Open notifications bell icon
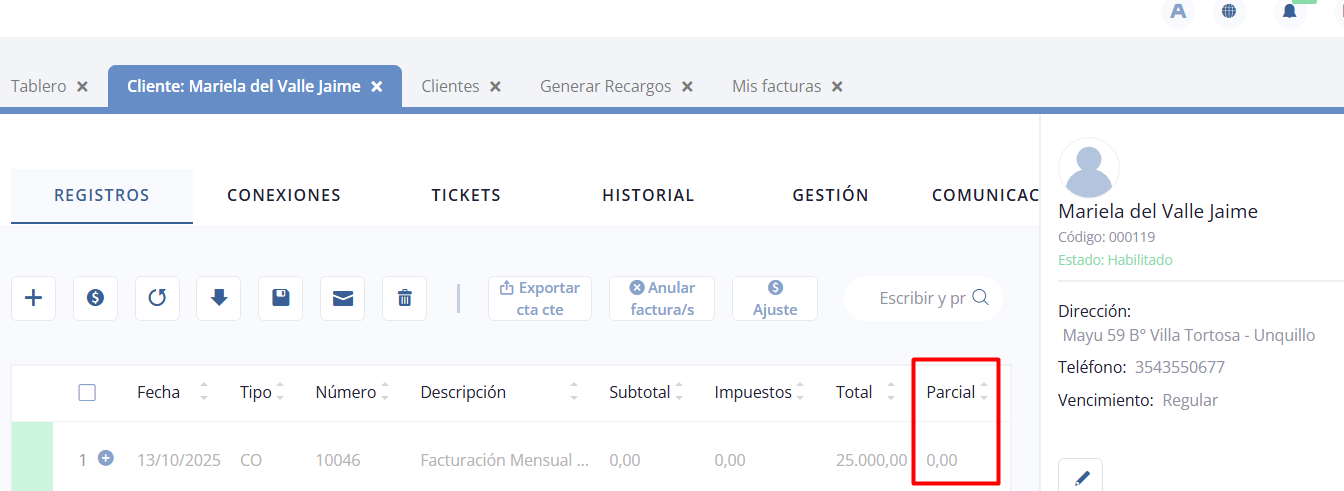This screenshot has height=491, width=1344. click(1289, 12)
